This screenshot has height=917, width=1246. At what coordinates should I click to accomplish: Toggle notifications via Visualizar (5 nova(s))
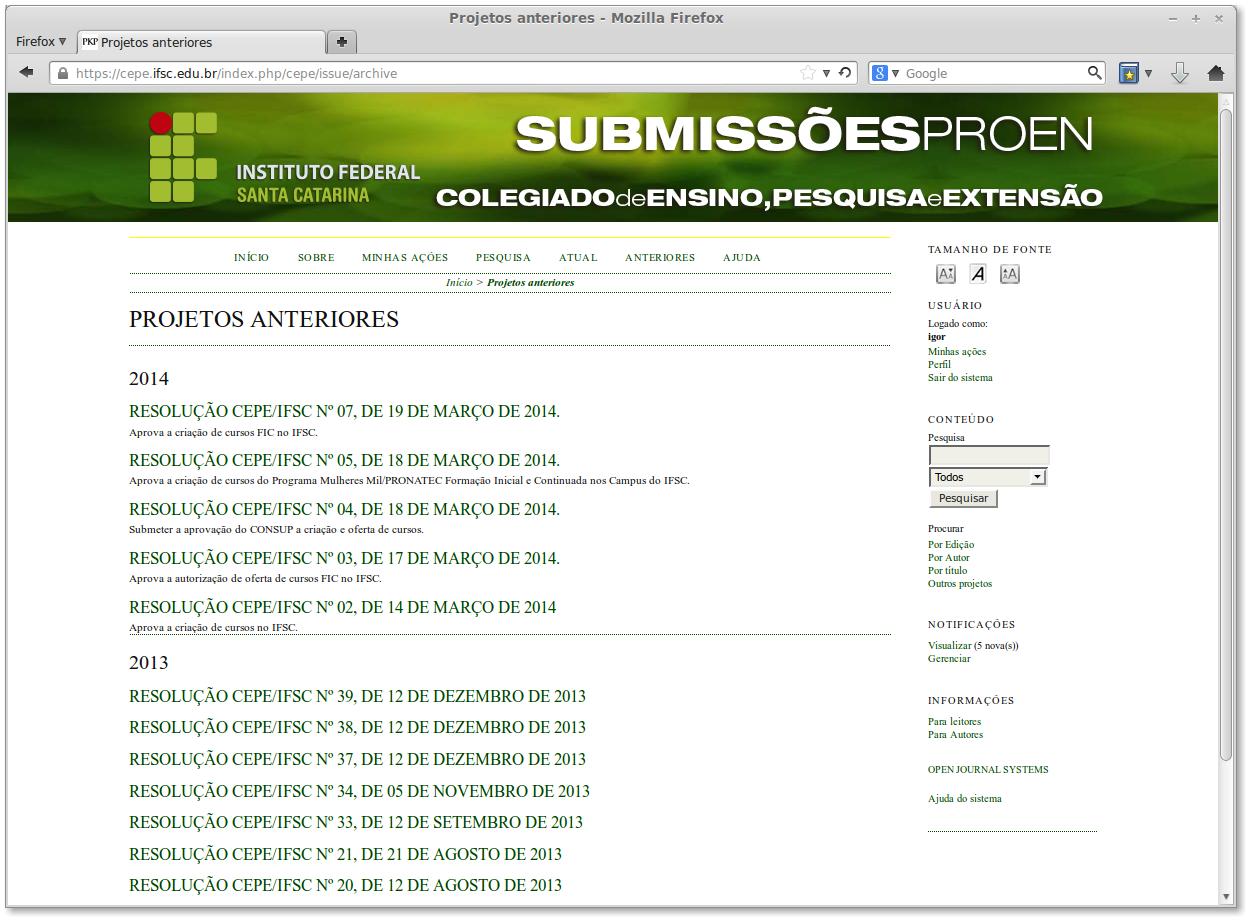click(x=971, y=645)
